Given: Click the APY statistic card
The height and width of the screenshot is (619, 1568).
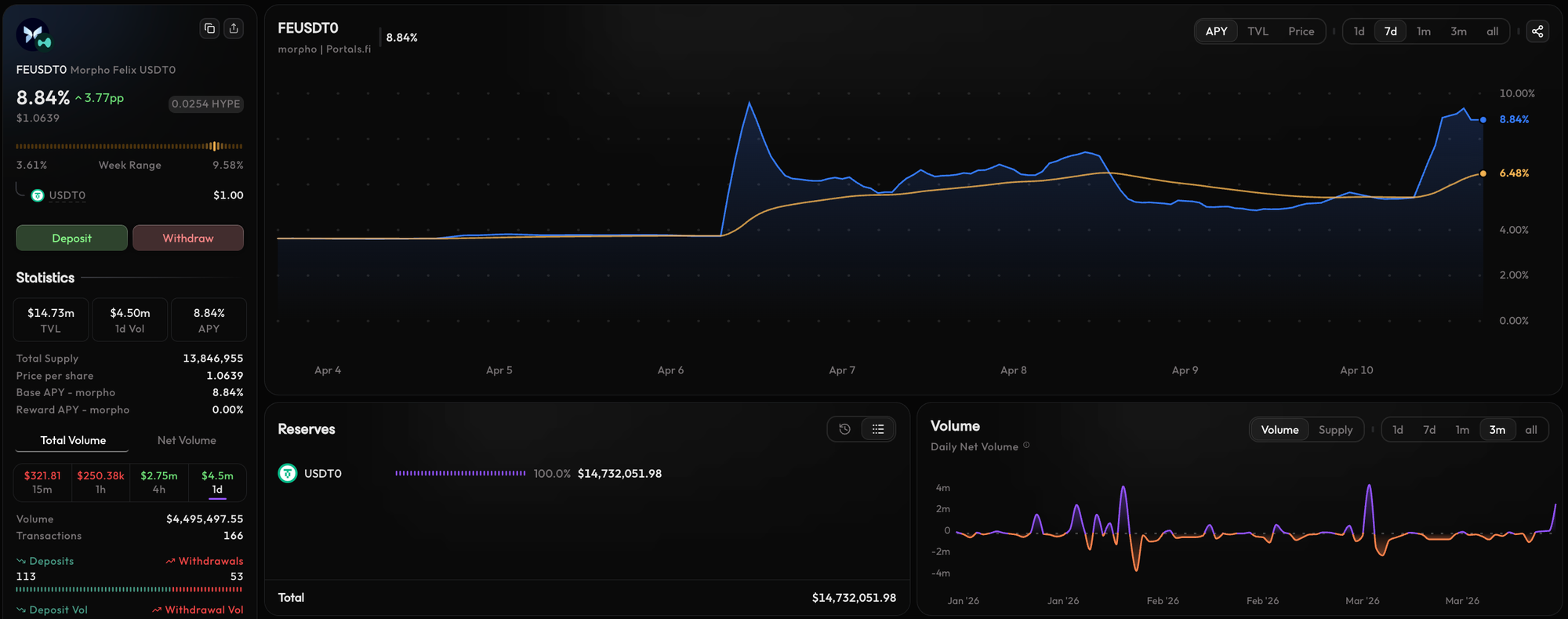Looking at the screenshot, I should [x=209, y=320].
